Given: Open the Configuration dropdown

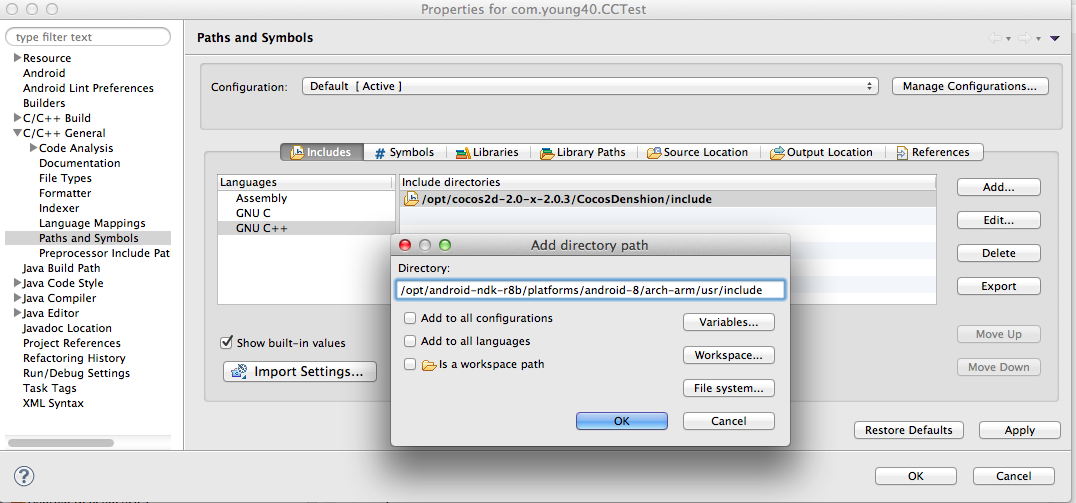Looking at the screenshot, I should tap(590, 86).
